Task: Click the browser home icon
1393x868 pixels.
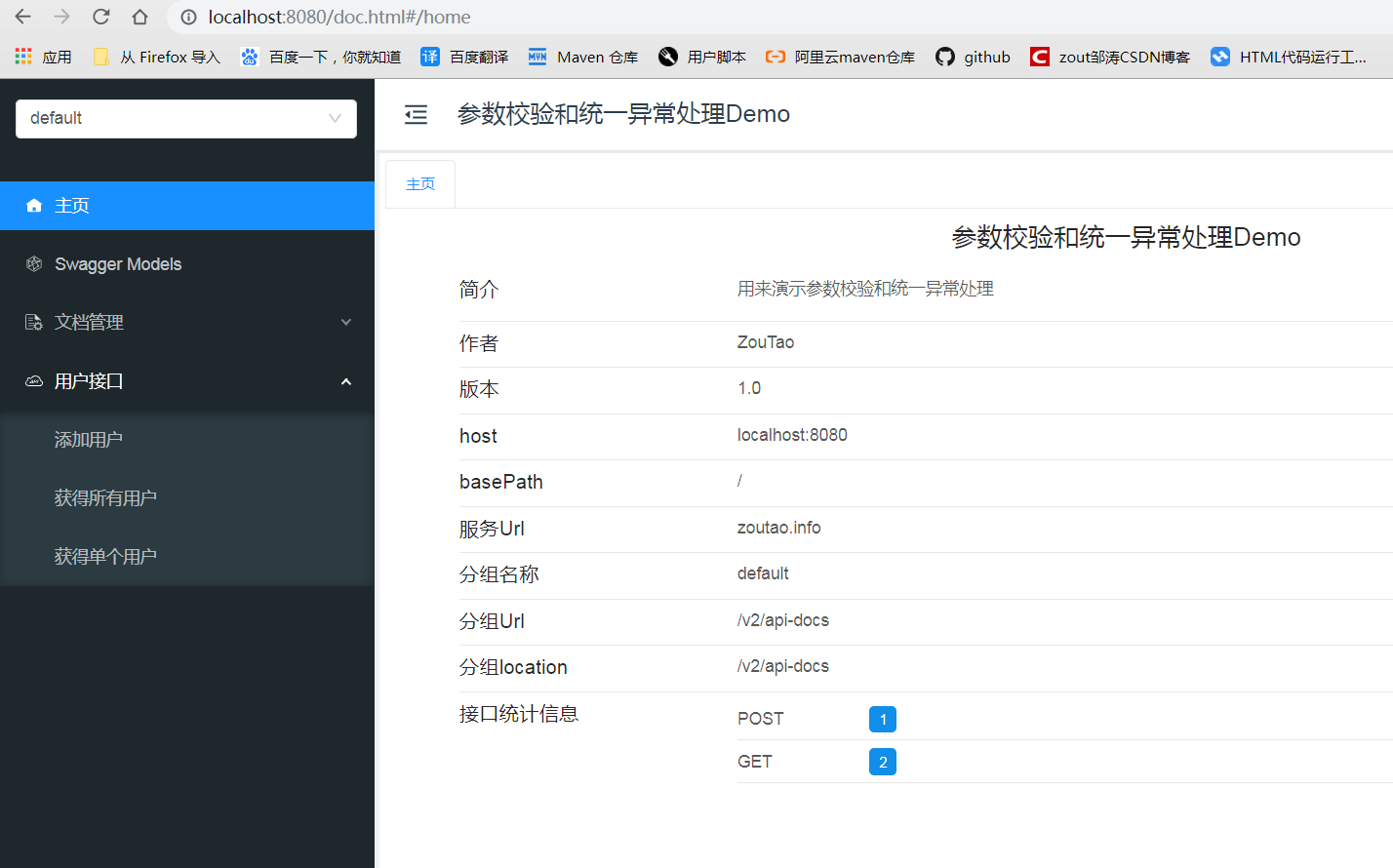Action: (x=140, y=17)
